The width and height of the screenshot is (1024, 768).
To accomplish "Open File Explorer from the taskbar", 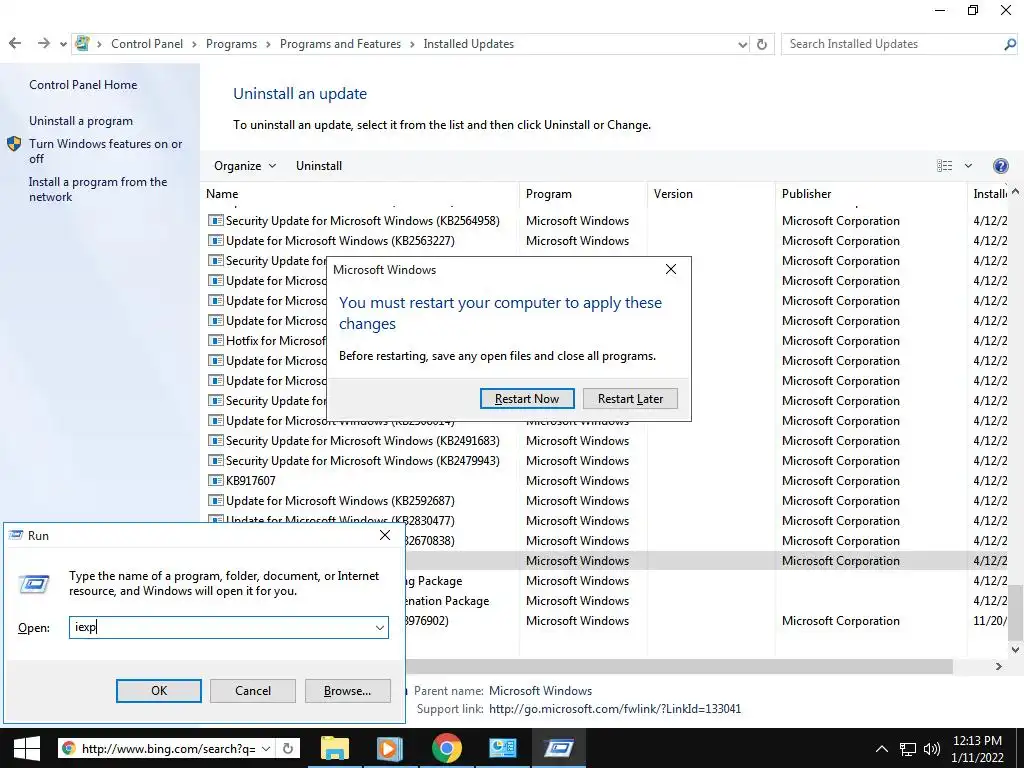I will pyautogui.click(x=334, y=748).
